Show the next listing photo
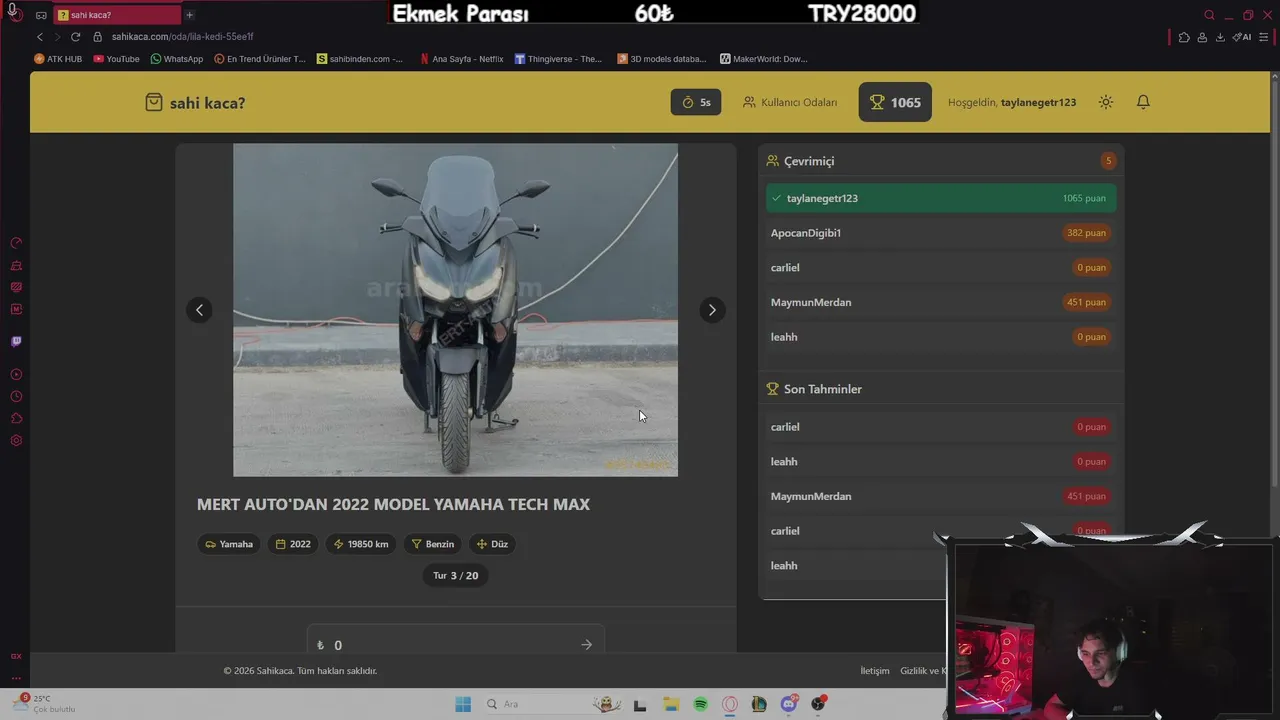Image resolution: width=1280 pixels, height=720 pixels. pos(712,310)
